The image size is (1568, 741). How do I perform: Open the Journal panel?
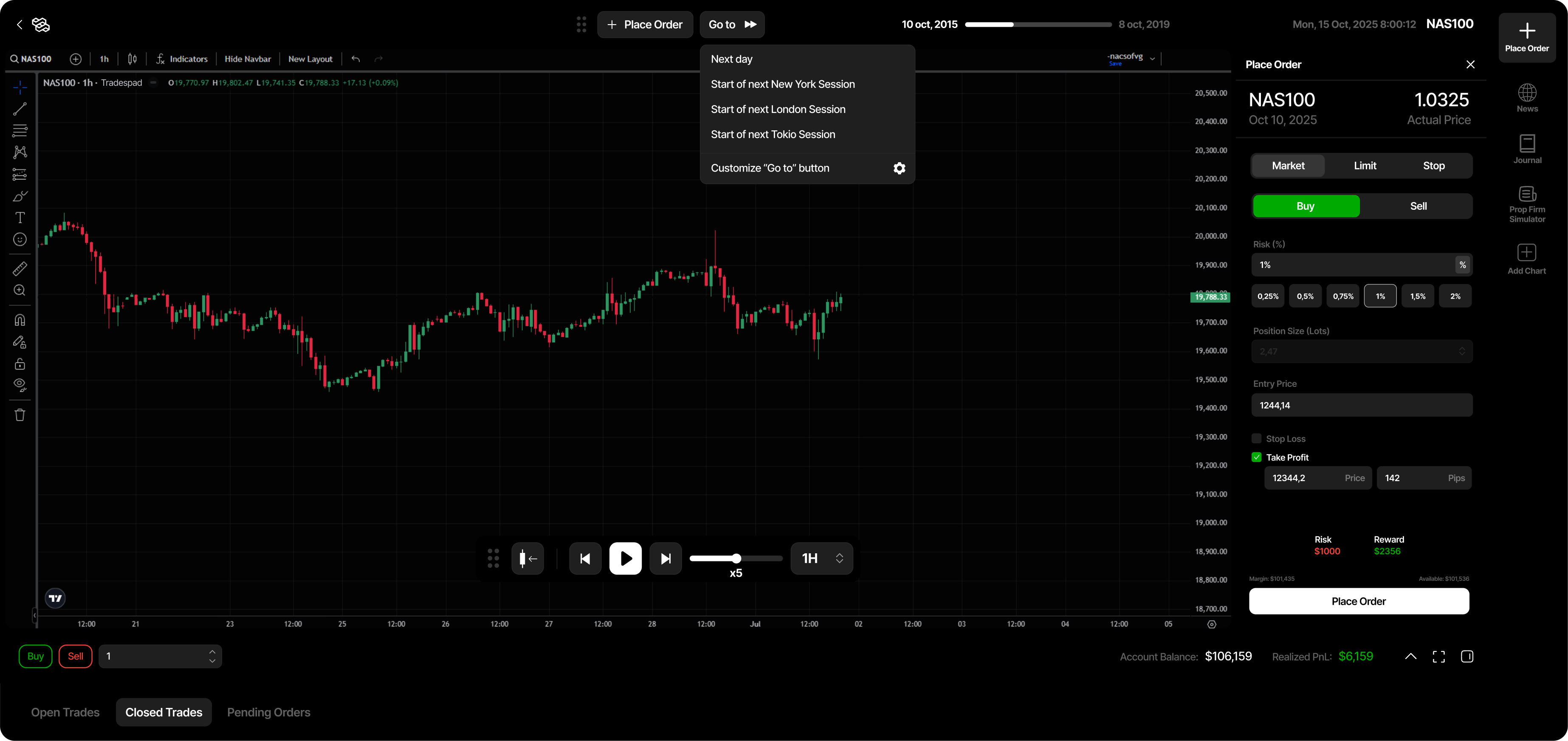pyautogui.click(x=1527, y=149)
